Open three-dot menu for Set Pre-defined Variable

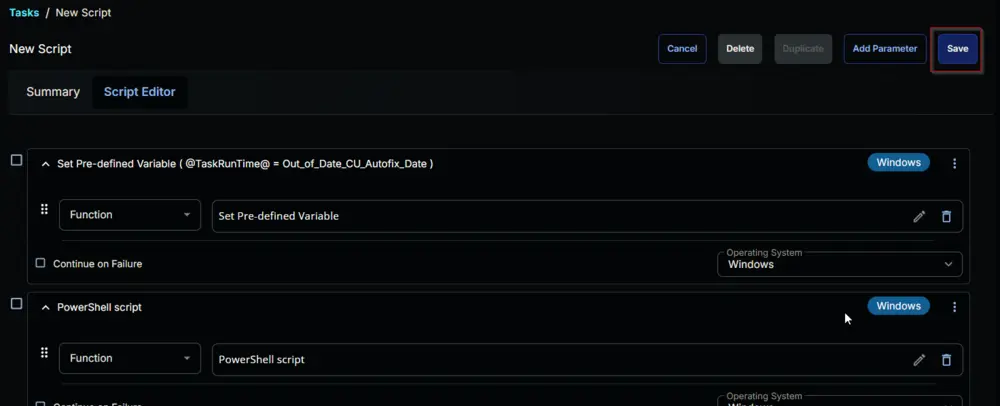pos(954,164)
